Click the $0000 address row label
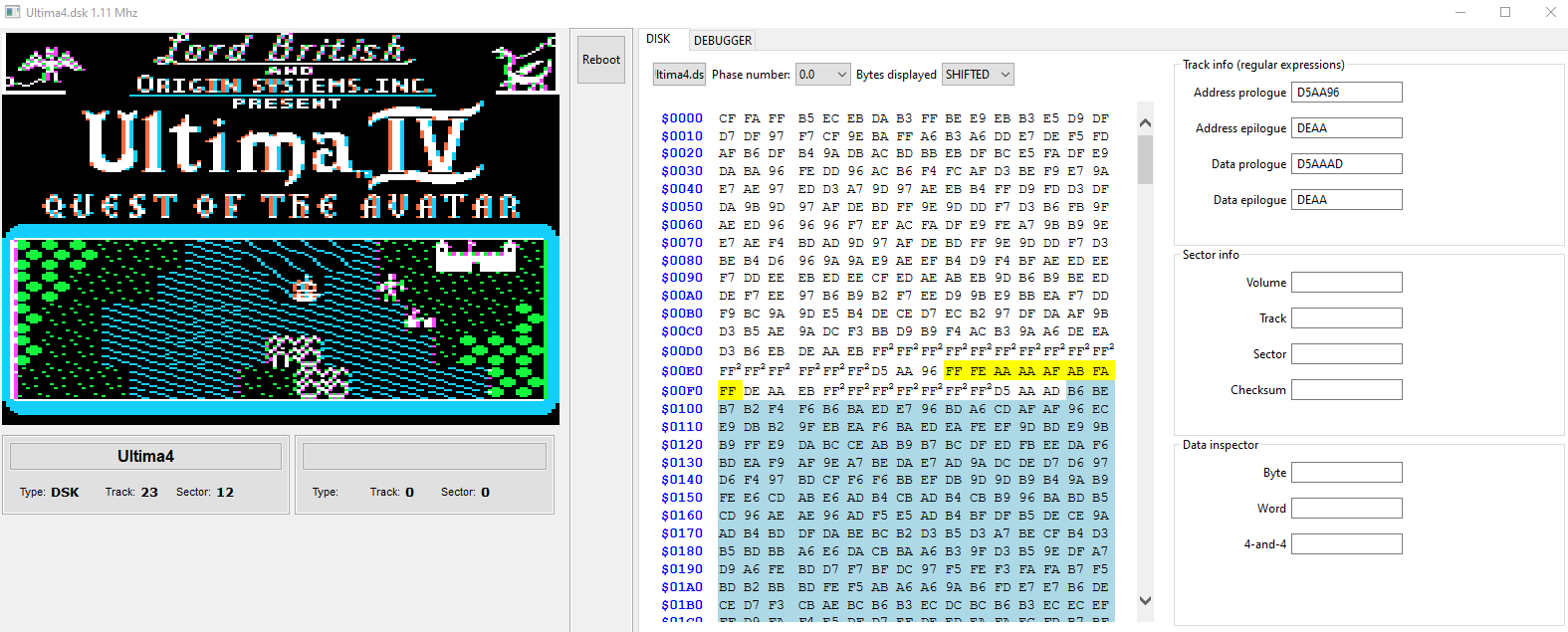 point(682,118)
